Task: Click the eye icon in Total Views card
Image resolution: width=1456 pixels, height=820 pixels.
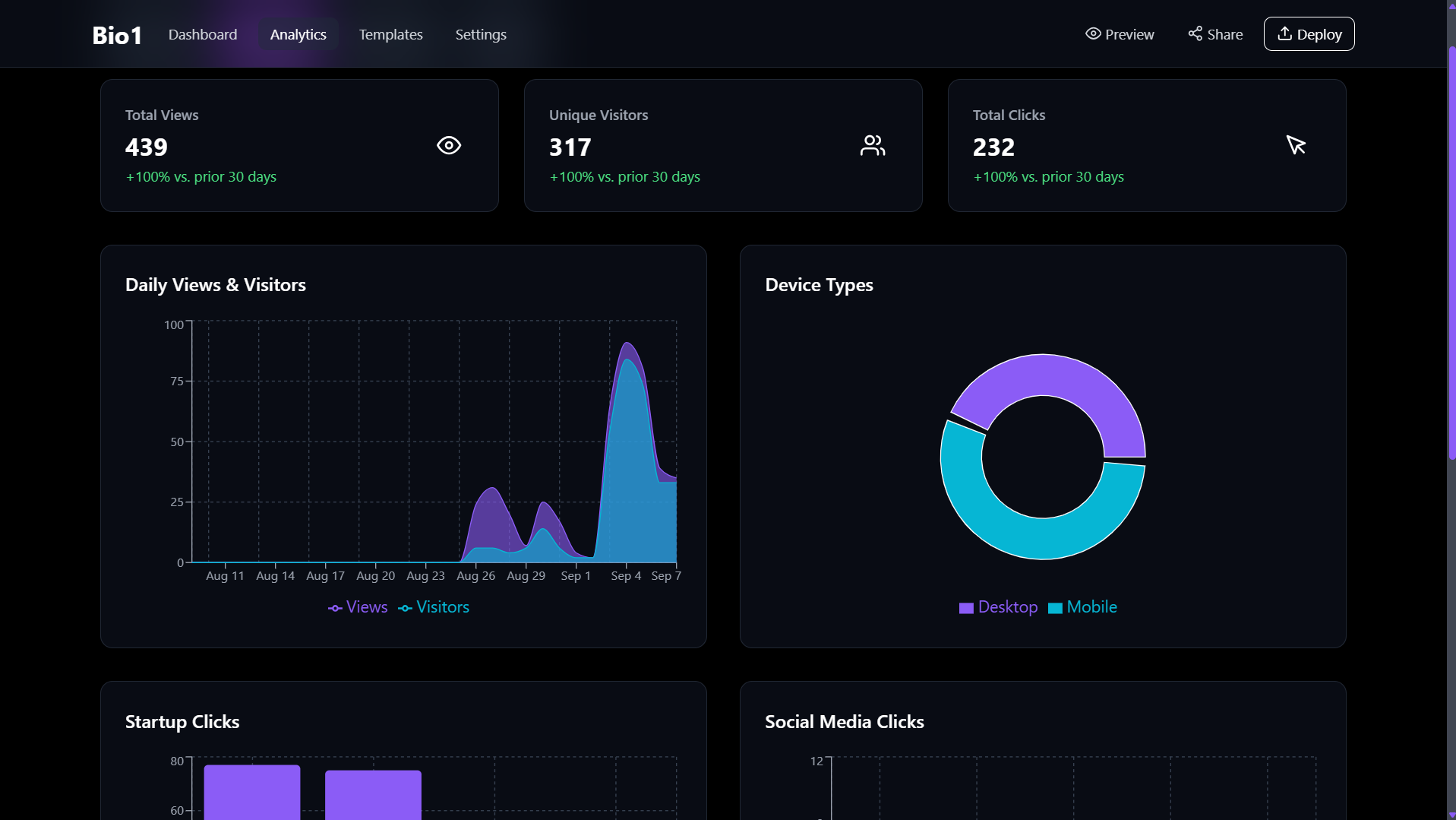Action: tap(449, 145)
